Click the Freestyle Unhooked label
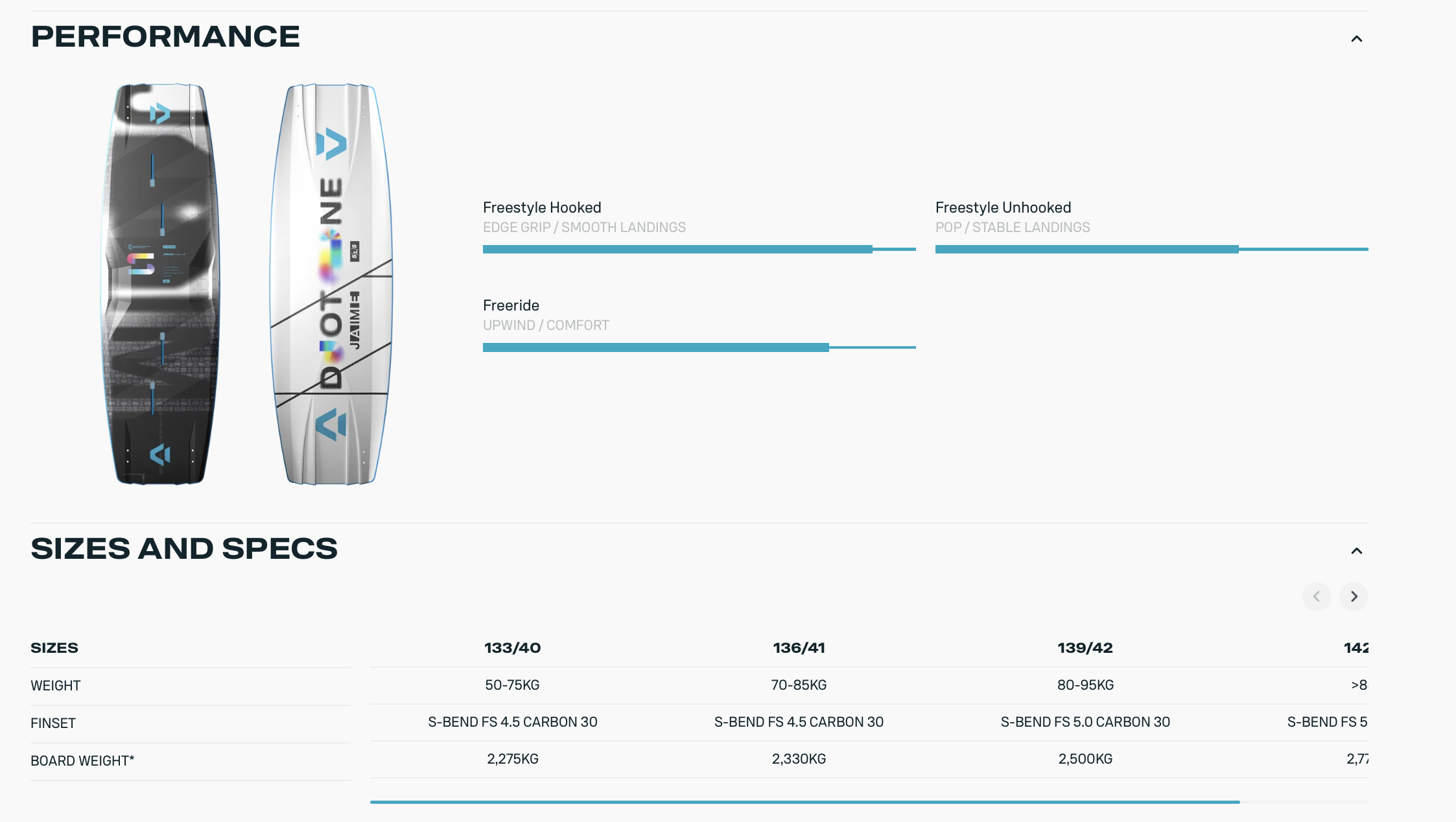1456x822 pixels. pos(1003,207)
